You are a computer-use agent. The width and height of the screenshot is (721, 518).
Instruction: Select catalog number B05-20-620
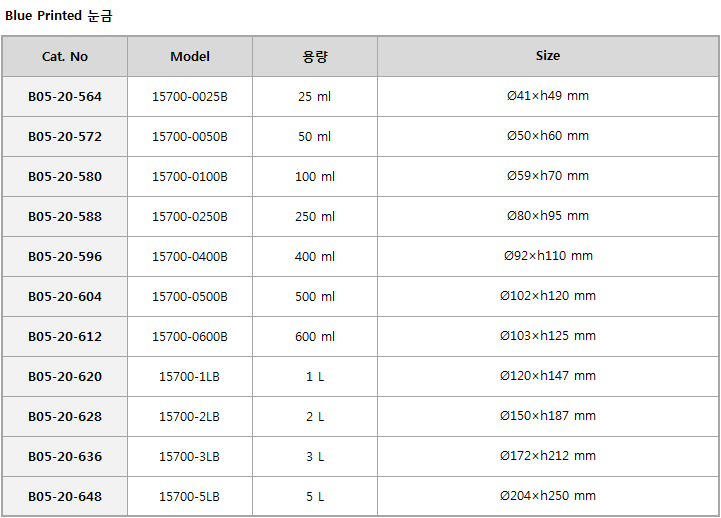65,376
